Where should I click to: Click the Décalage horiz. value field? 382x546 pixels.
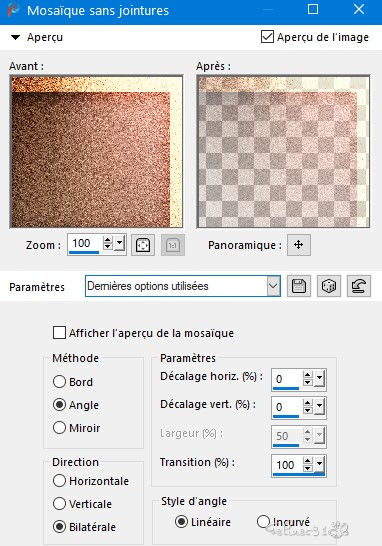coord(287,379)
